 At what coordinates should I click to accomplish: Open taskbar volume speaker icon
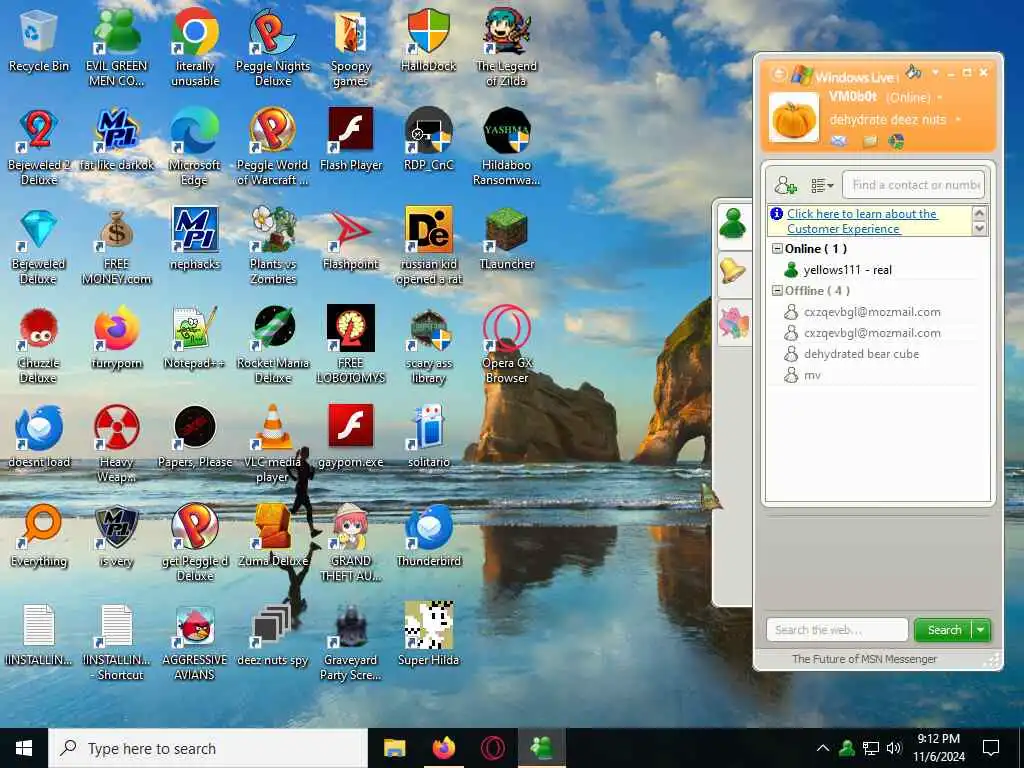pyautogui.click(x=894, y=748)
